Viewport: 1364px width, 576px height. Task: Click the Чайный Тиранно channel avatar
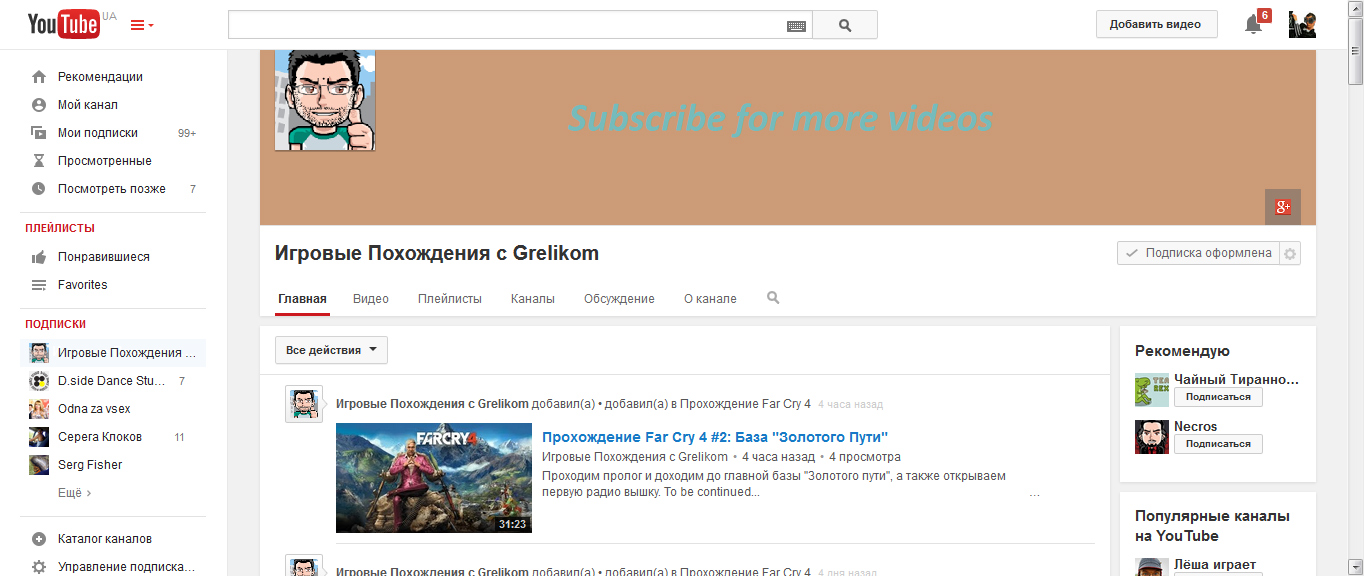pyautogui.click(x=1152, y=390)
